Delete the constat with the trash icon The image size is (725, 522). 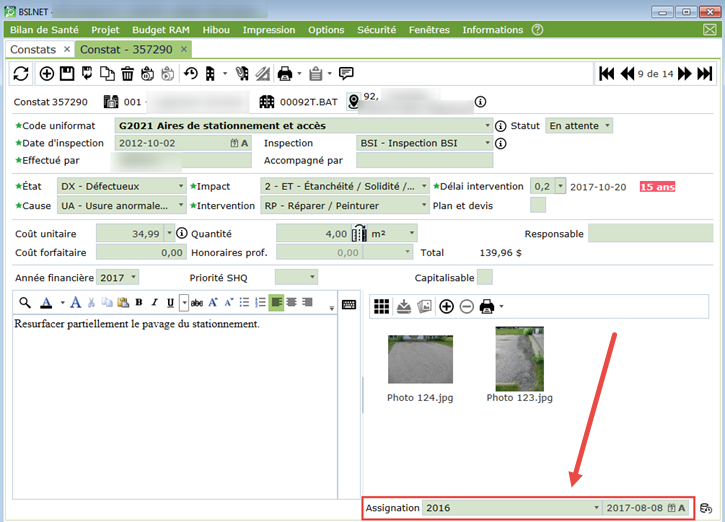[x=127, y=73]
